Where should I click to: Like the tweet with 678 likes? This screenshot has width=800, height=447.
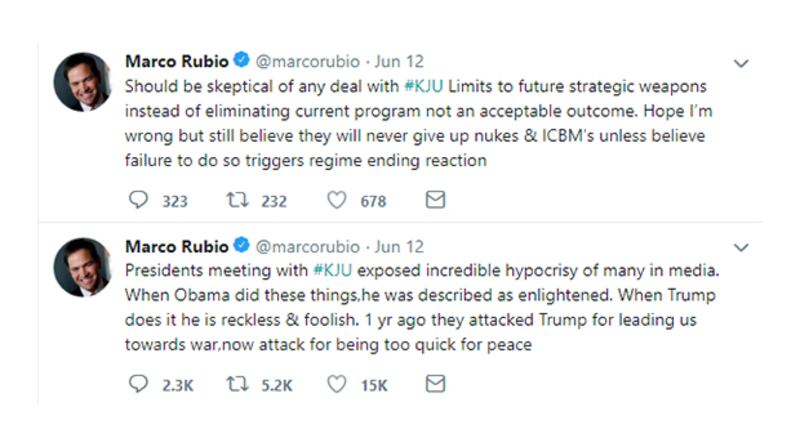(x=337, y=200)
